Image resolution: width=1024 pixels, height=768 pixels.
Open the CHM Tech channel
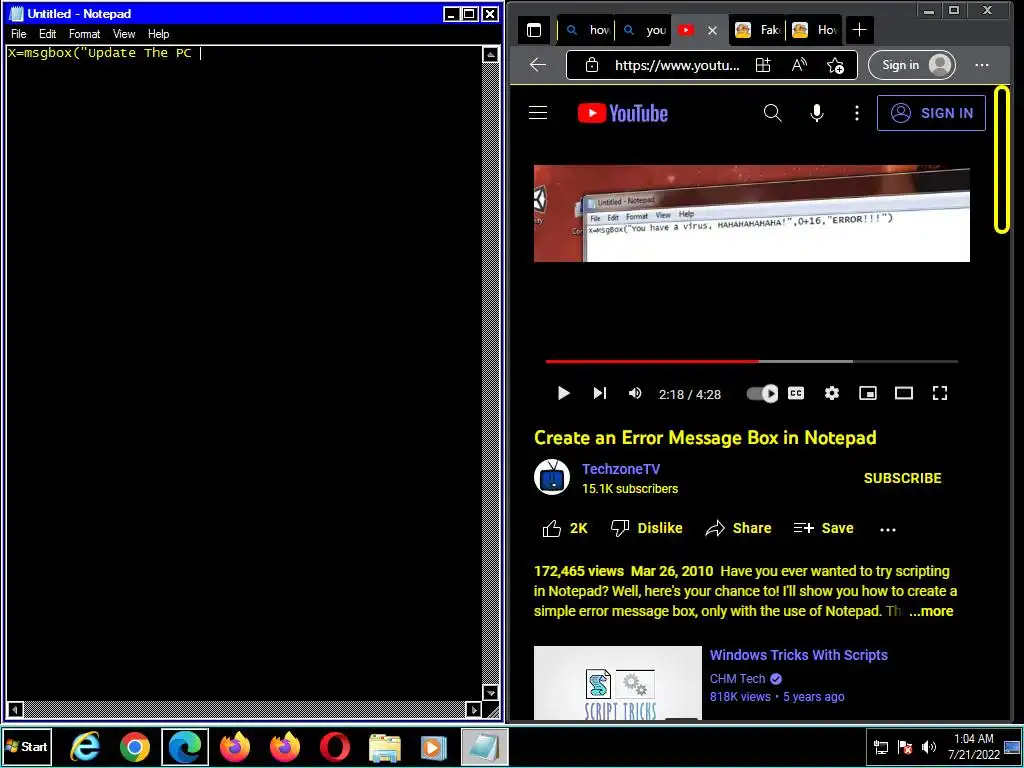737,679
